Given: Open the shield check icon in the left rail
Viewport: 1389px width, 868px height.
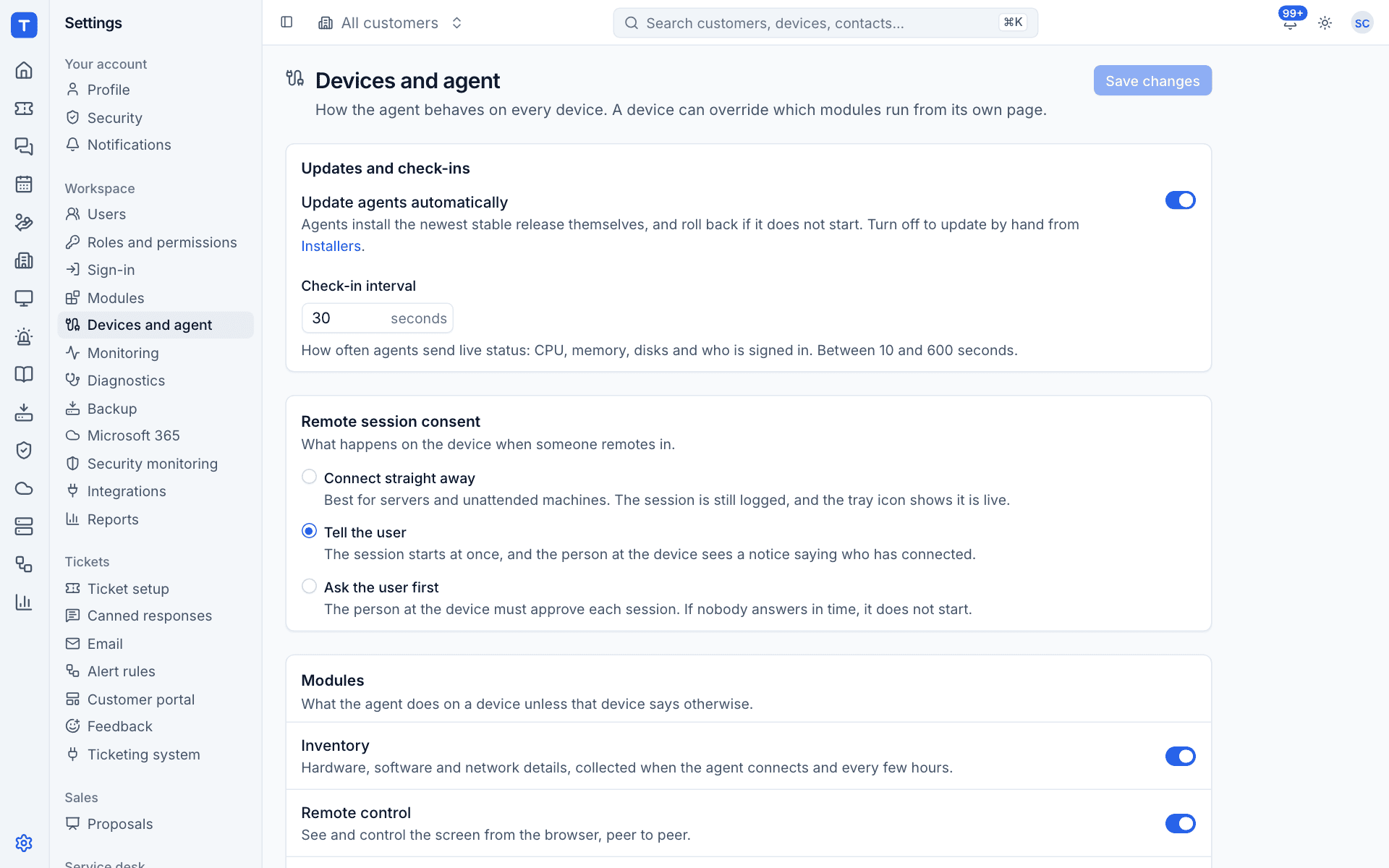Looking at the screenshot, I should [24, 450].
